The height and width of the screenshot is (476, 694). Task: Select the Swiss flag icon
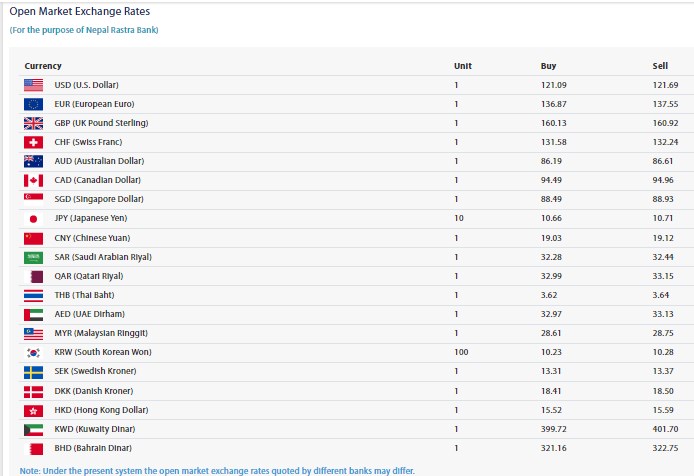tap(33, 142)
